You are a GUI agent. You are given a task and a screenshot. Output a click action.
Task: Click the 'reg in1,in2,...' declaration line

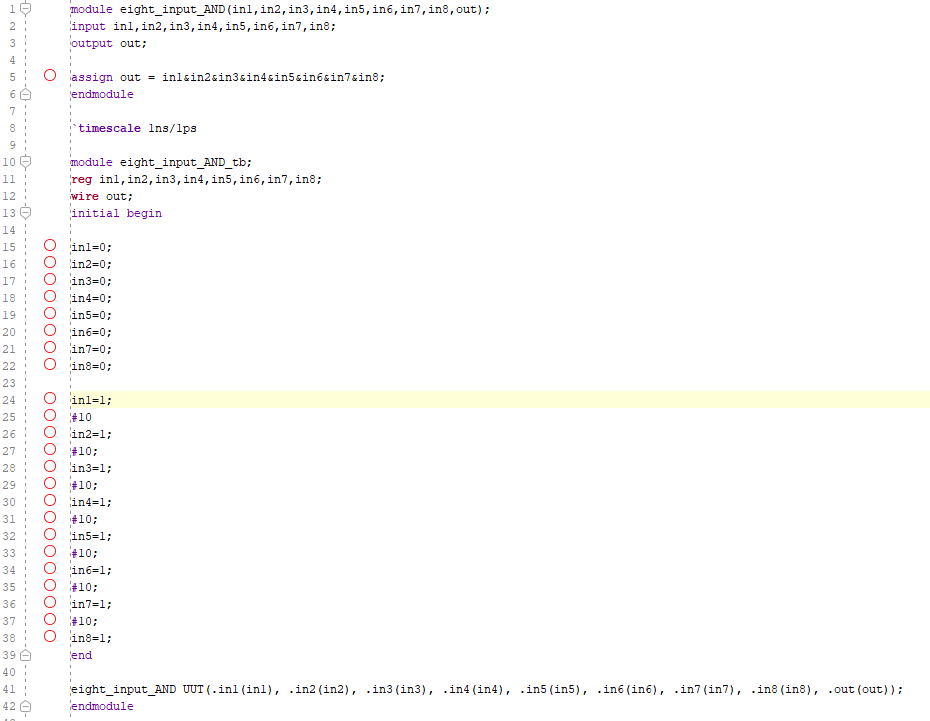196,179
